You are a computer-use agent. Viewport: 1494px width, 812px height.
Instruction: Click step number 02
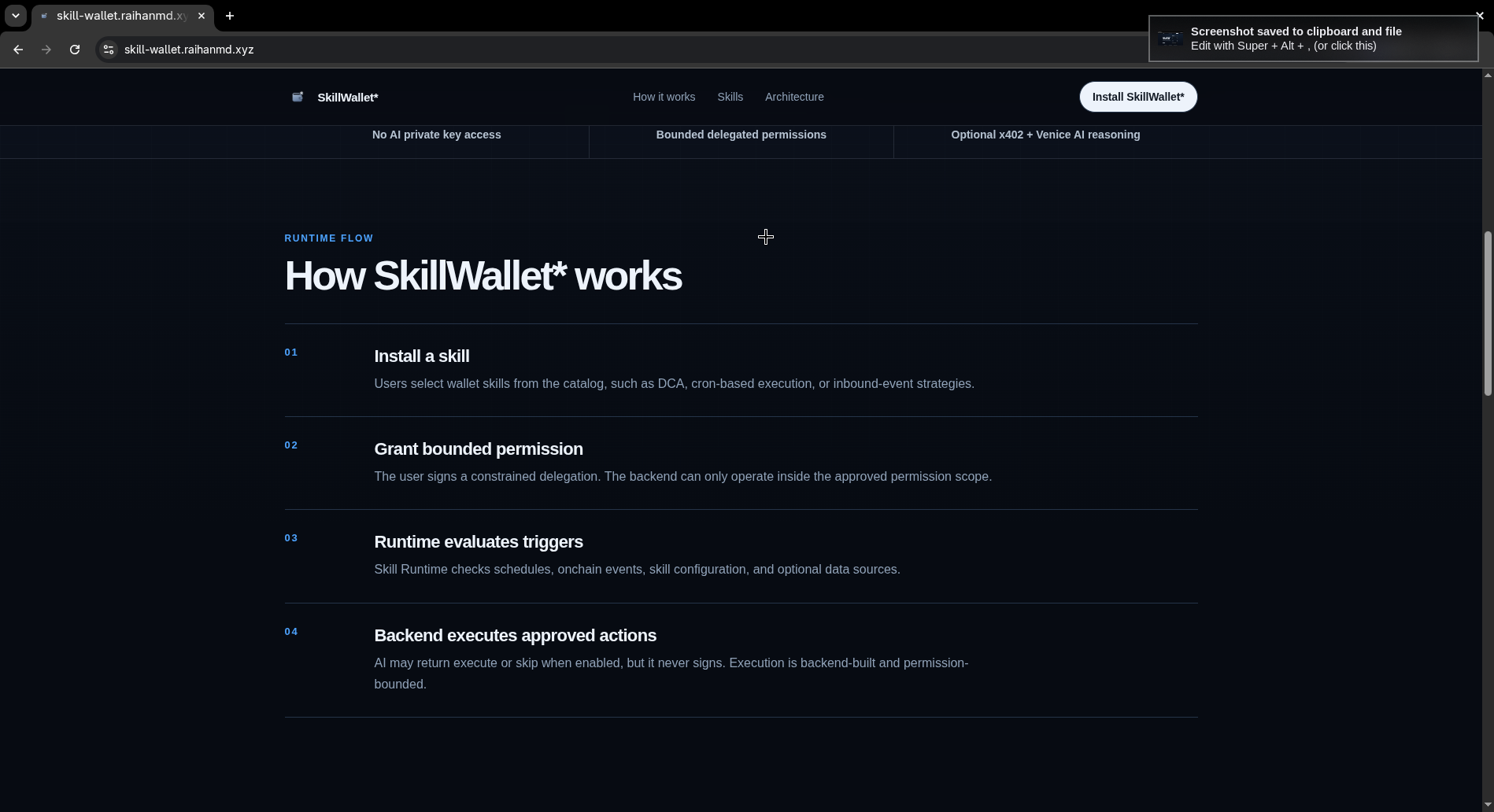point(291,445)
